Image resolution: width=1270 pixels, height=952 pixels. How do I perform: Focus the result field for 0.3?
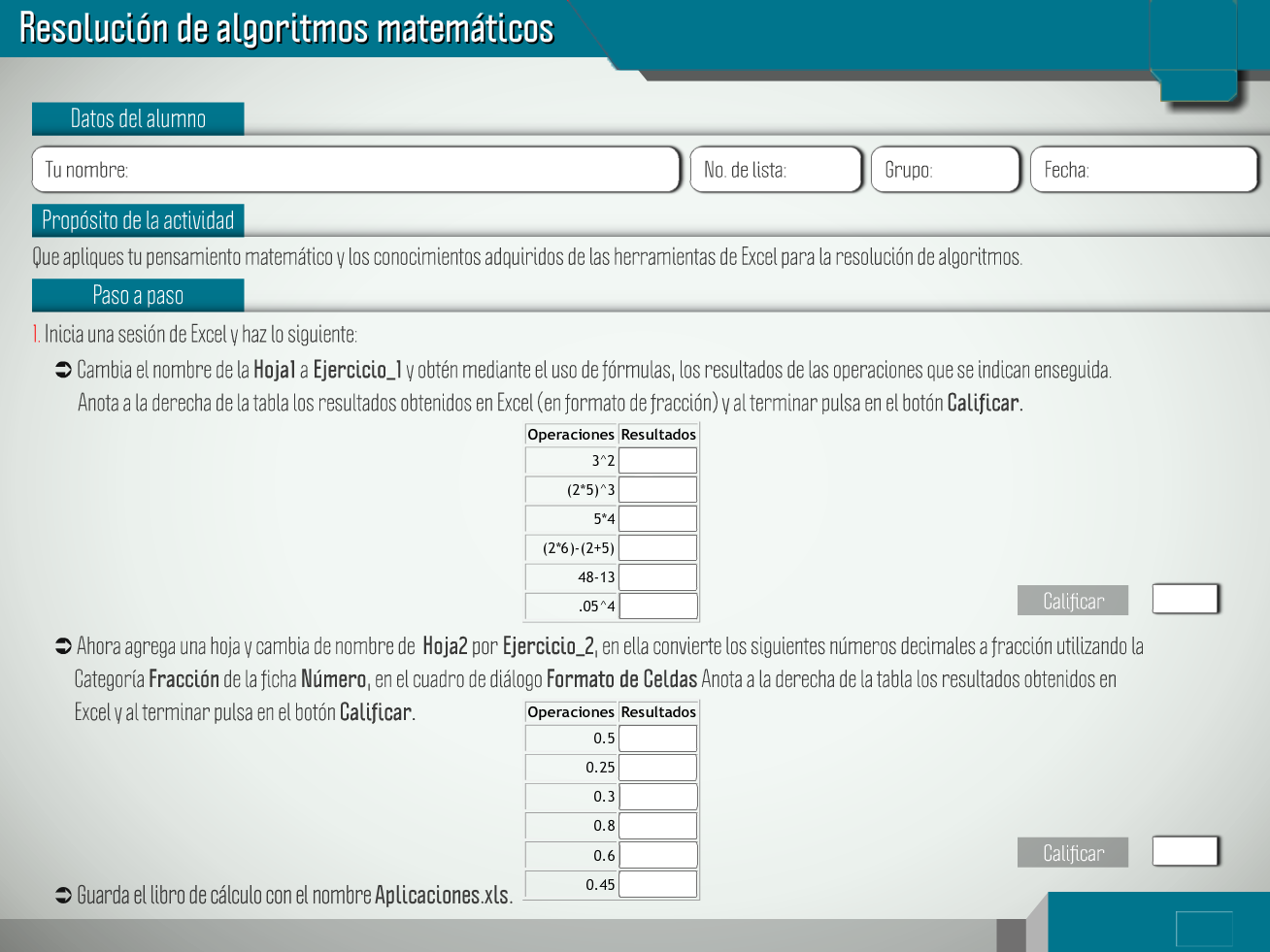(x=657, y=797)
